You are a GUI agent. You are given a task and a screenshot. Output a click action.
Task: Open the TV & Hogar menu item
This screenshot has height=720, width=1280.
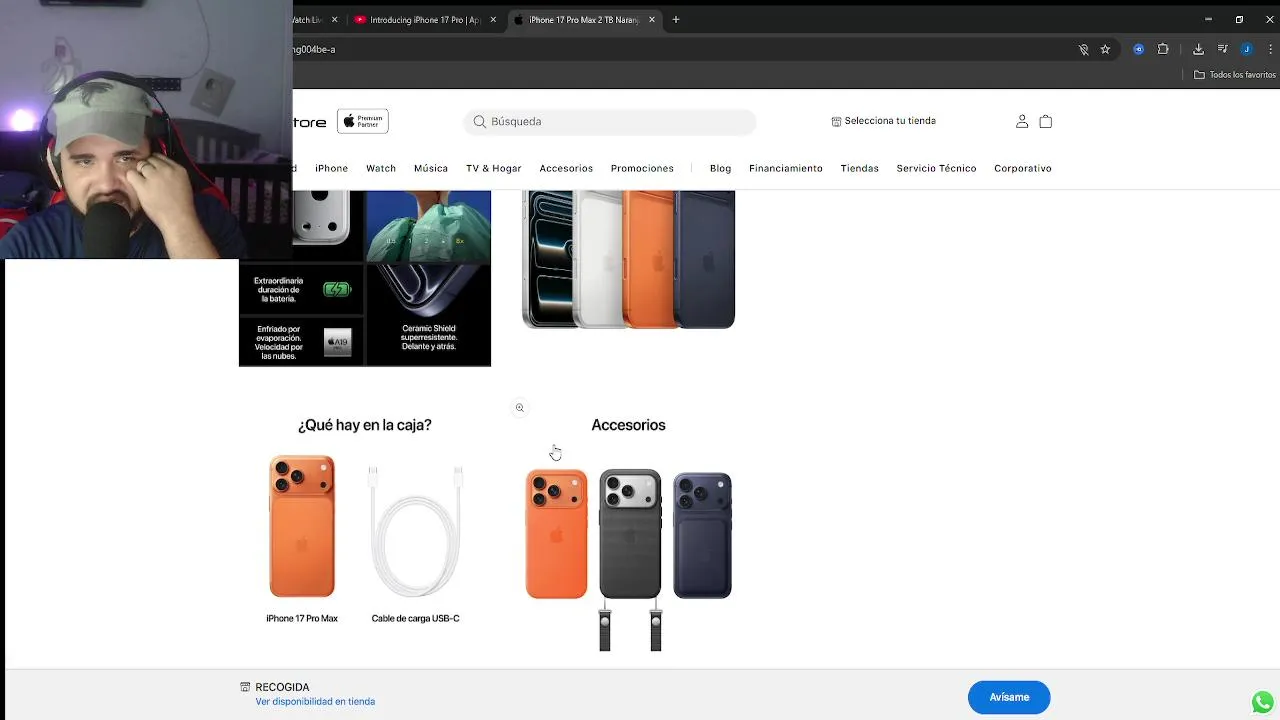pos(493,168)
